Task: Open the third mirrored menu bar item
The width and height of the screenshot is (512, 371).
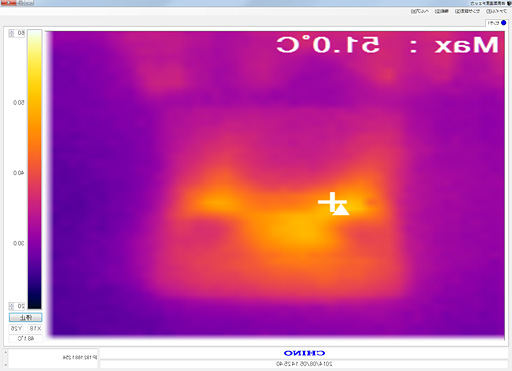Action: 442,11
